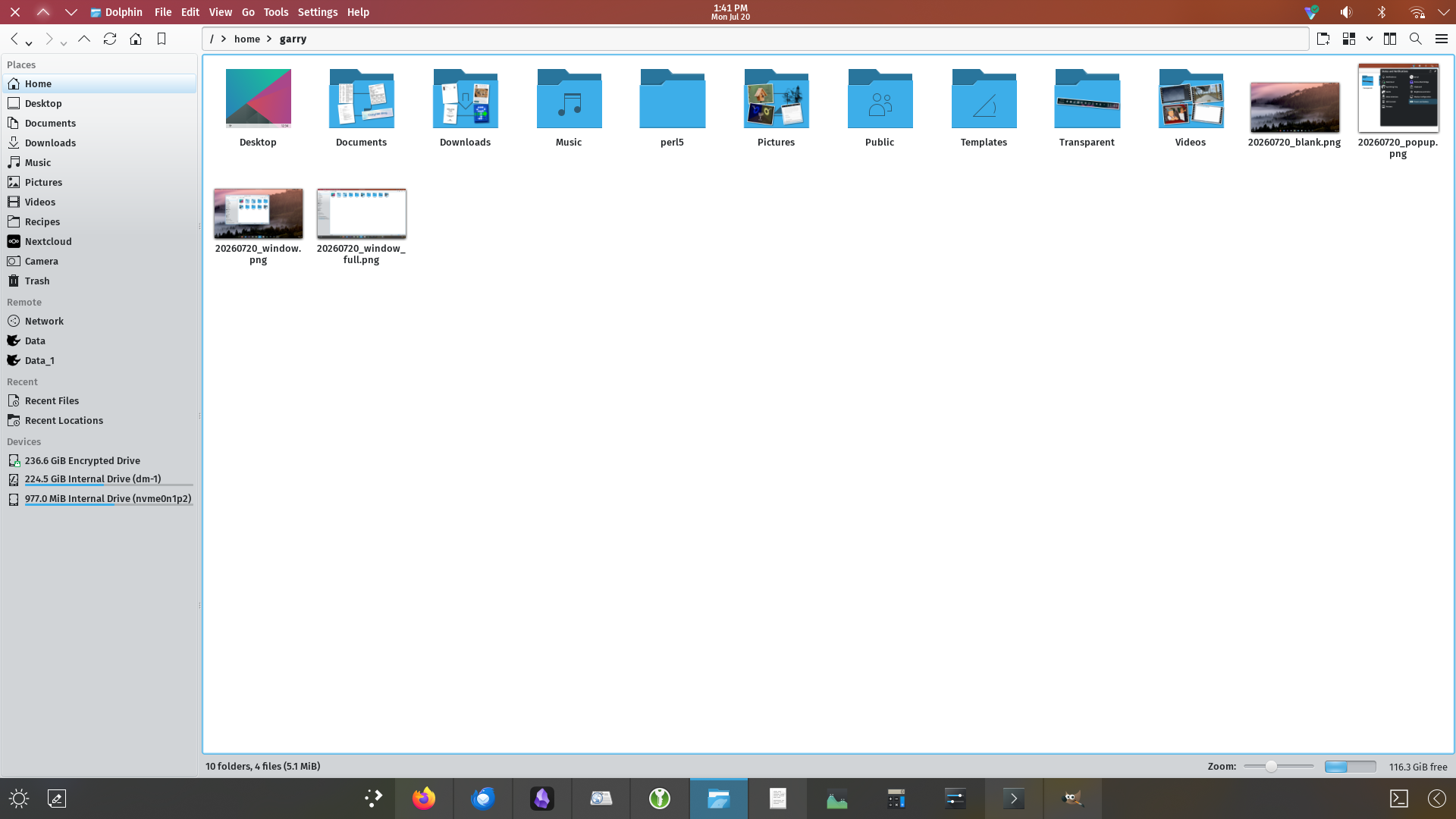This screenshot has height=819, width=1456.
Task: Open the Search magnifier icon
Action: pos(1415,39)
